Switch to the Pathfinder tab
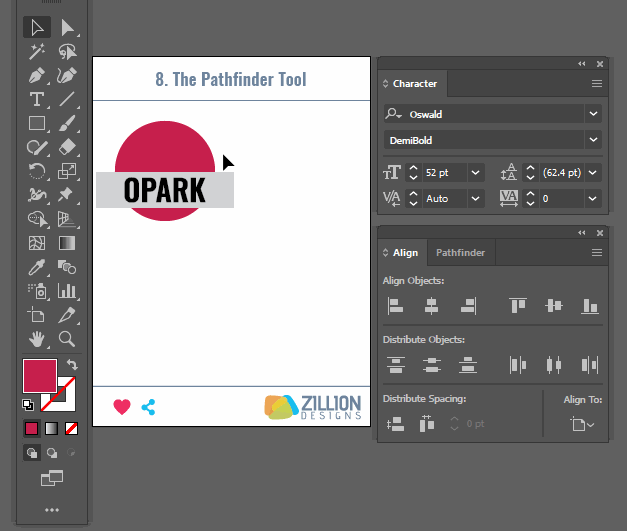 (x=460, y=253)
